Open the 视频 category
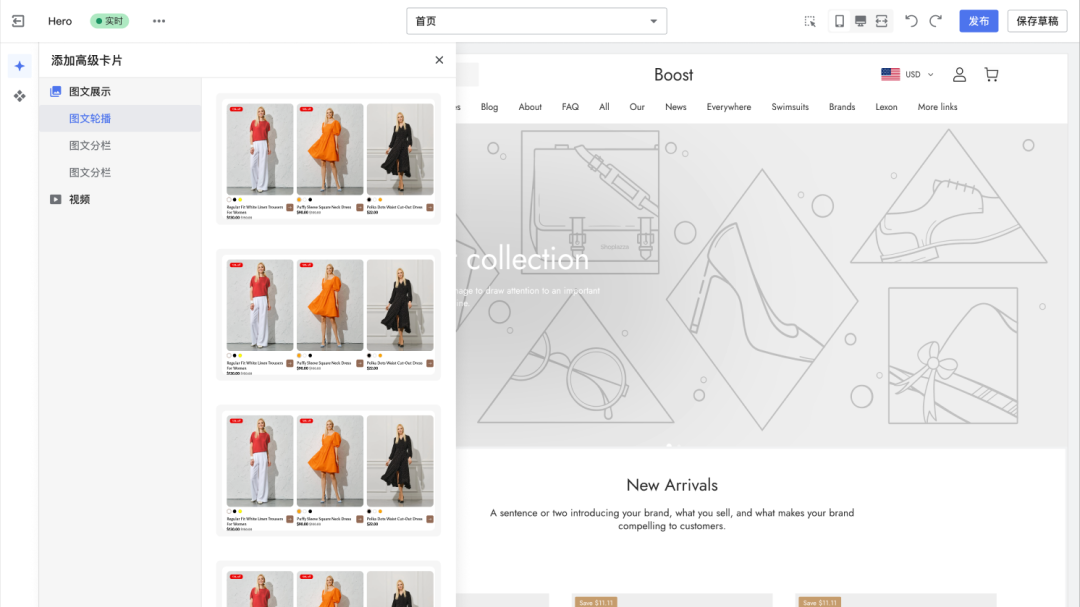This screenshot has height=607, width=1080. [79, 200]
